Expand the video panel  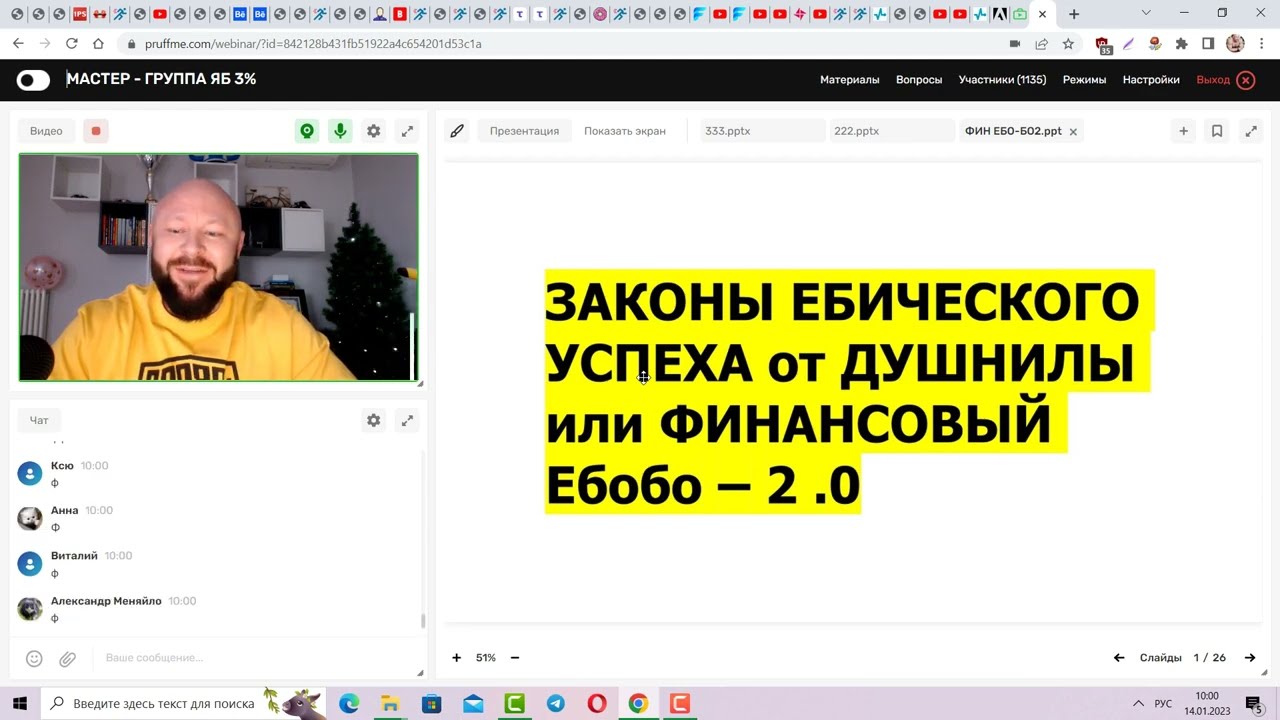tap(407, 130)
